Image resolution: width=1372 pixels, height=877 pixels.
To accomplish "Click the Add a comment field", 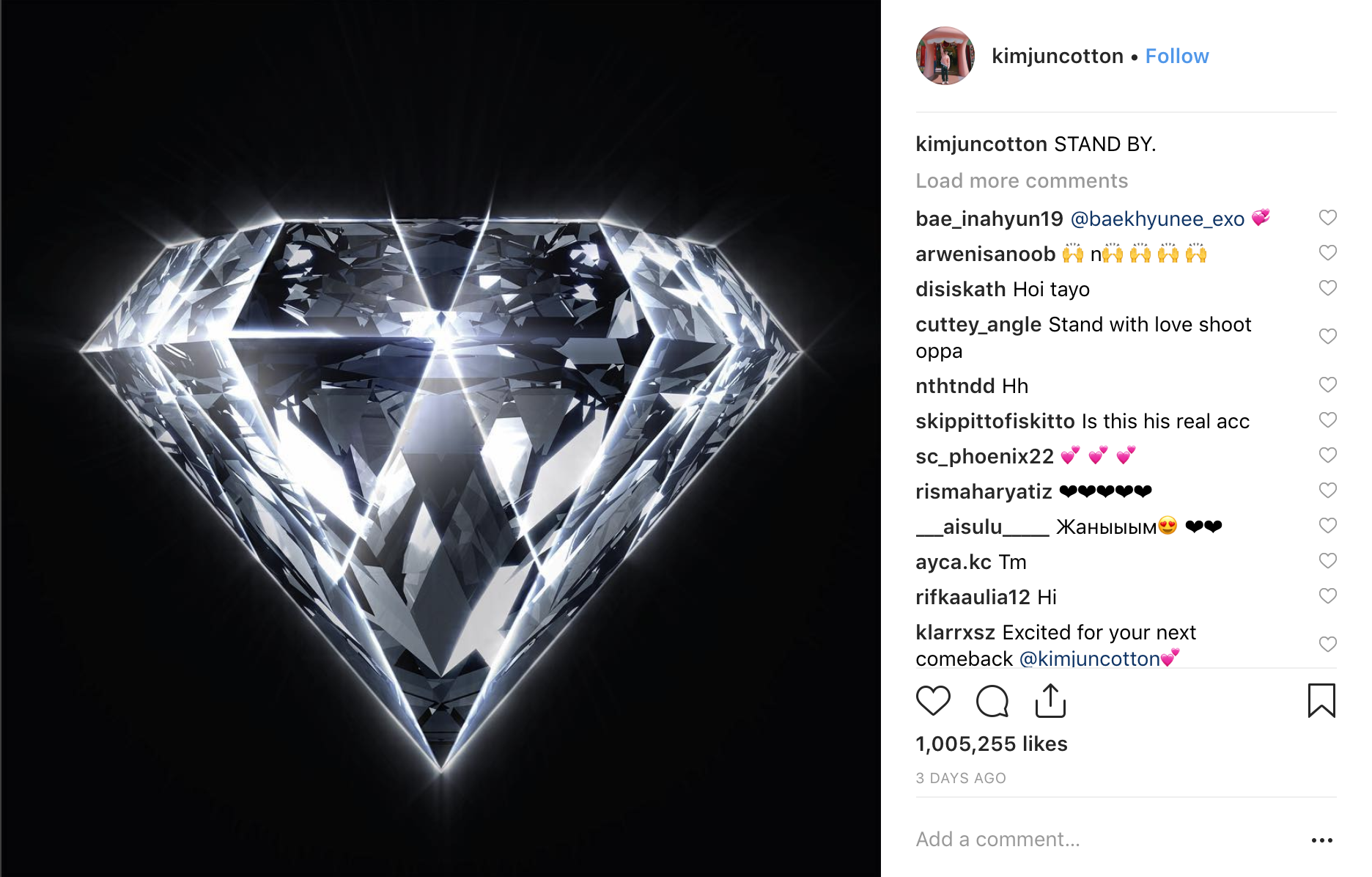I will click(1099, 840).
